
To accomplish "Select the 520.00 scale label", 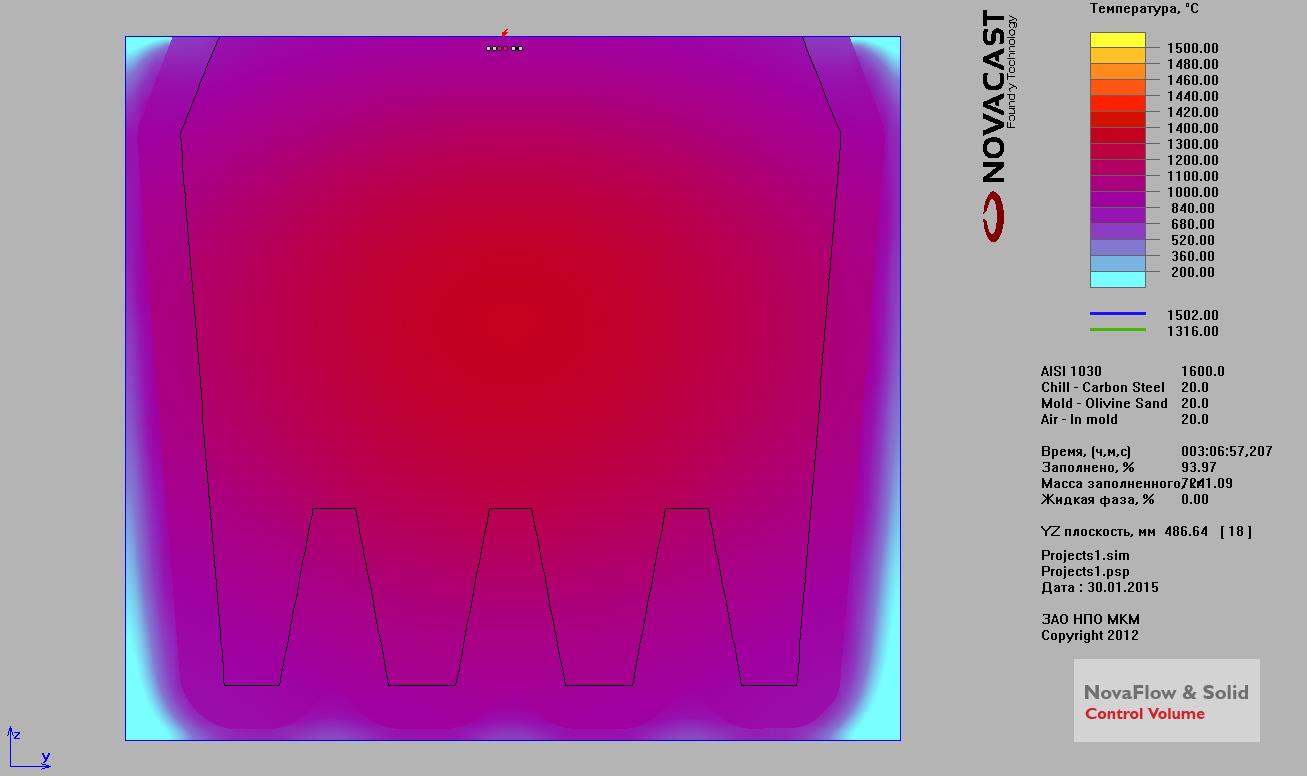I will click(1193, 240).
